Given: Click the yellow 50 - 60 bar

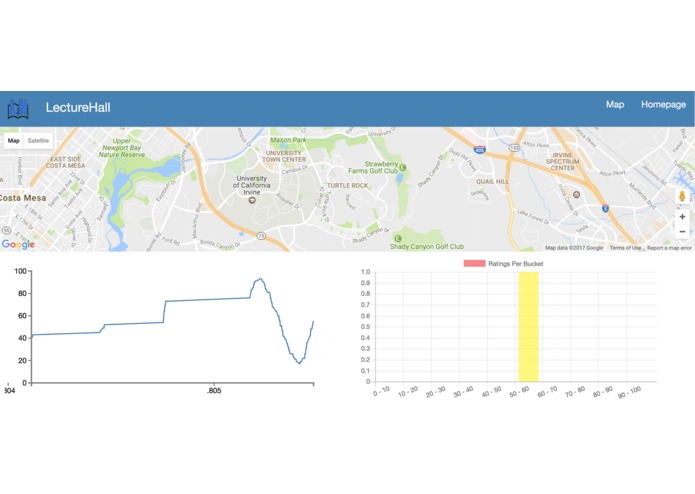Looking at the screenshot, I should tap(528, 327).
